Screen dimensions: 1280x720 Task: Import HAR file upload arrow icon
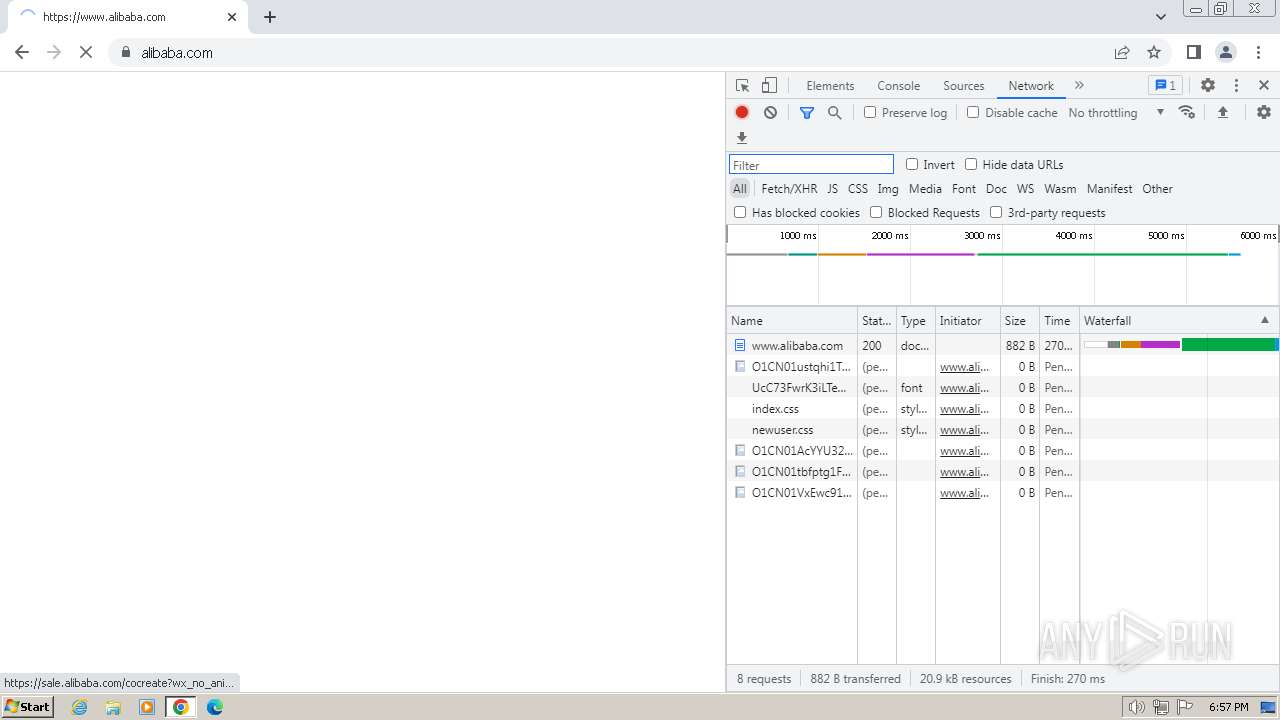pos(1223,113)
